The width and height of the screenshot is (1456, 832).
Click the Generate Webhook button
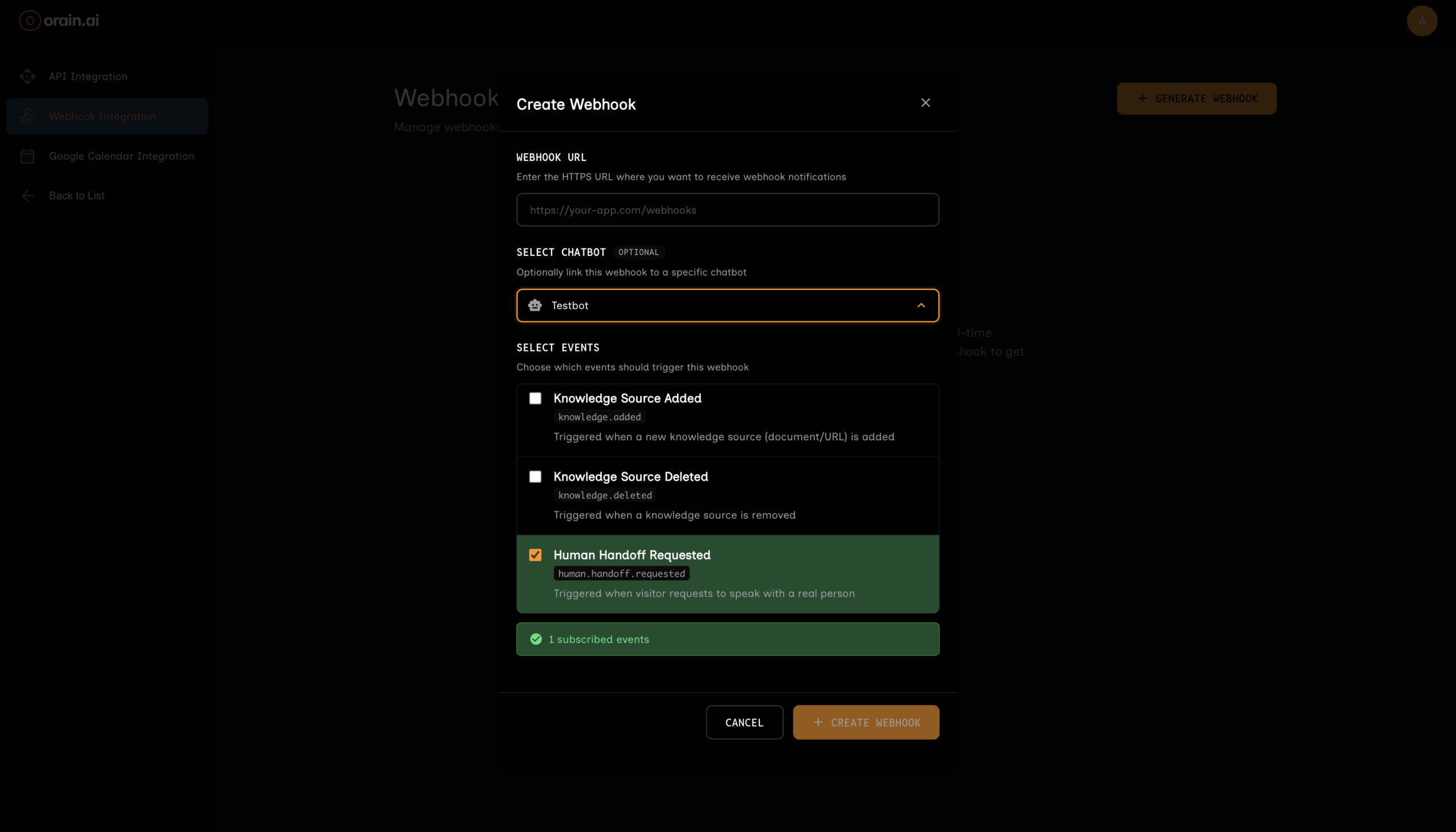pyautogui.click(x=1196, y=99)
